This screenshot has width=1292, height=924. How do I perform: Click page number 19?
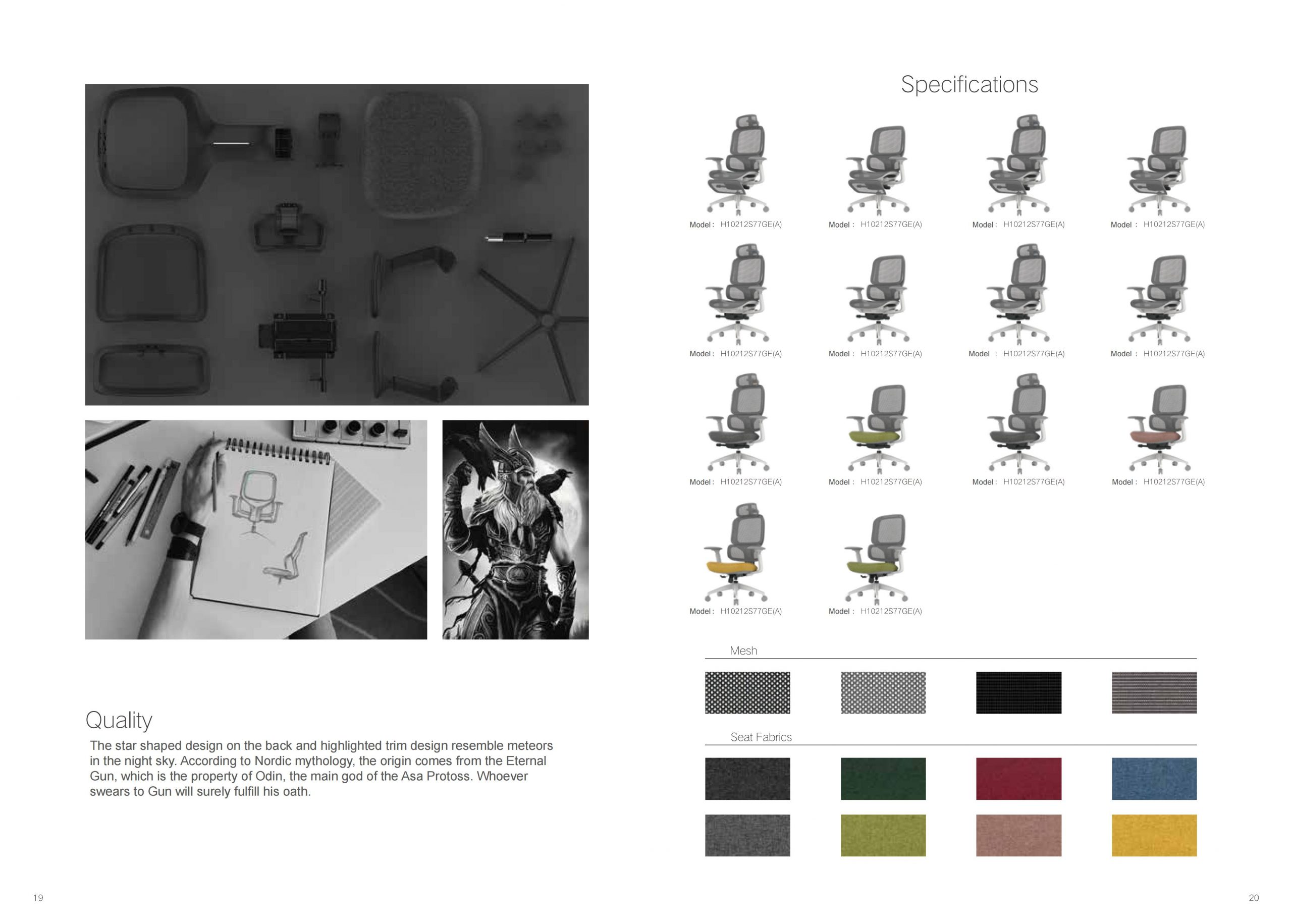[x=38, y=898]
